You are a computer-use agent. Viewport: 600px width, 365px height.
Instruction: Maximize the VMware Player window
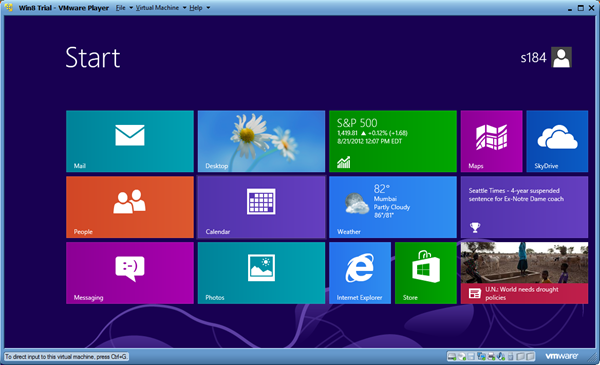point(580,8)
